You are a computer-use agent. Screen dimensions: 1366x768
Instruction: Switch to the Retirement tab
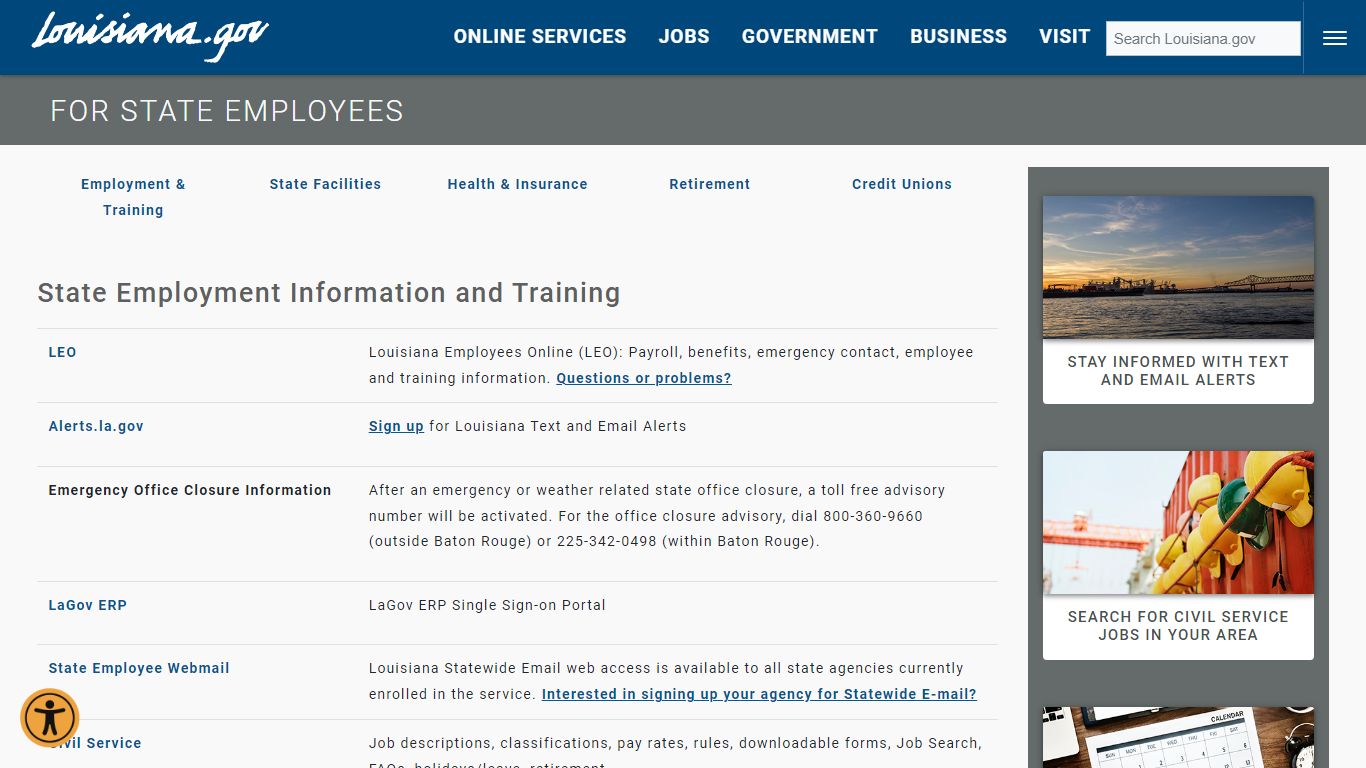(x=709, y=184)
